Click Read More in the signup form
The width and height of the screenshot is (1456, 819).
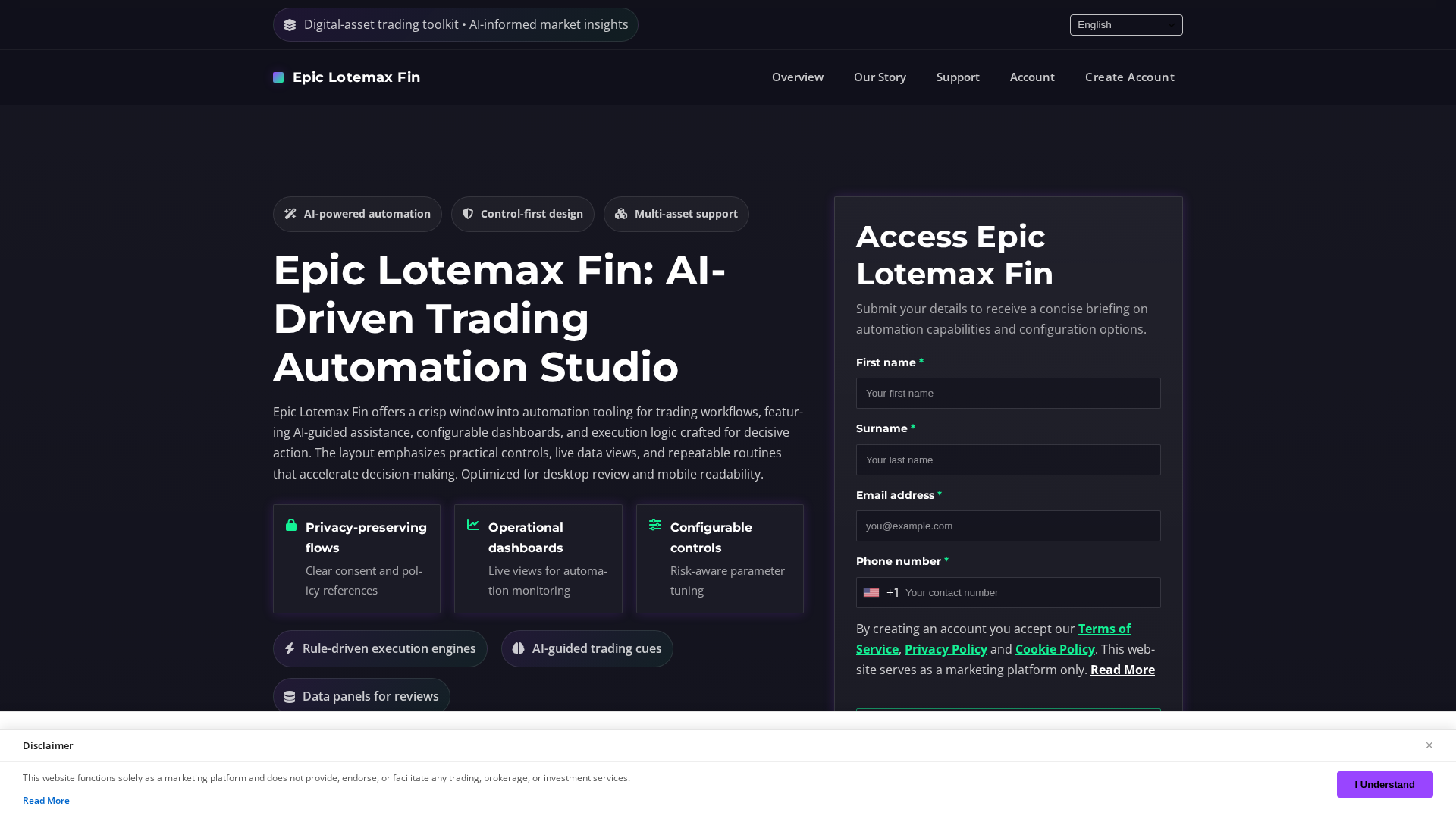1122,670
